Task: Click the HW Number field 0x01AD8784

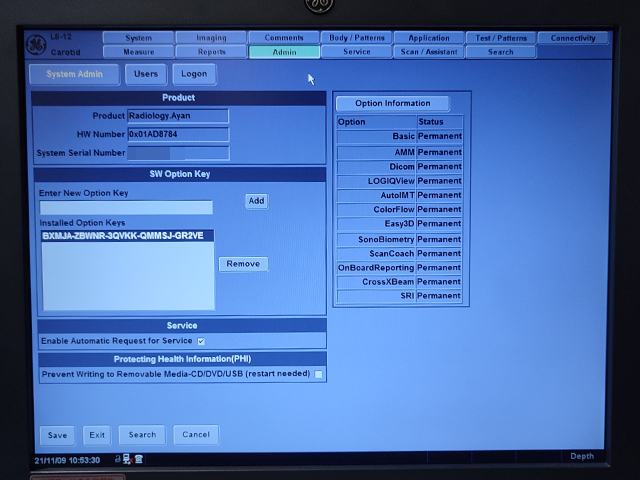Action: click(178, 134)
